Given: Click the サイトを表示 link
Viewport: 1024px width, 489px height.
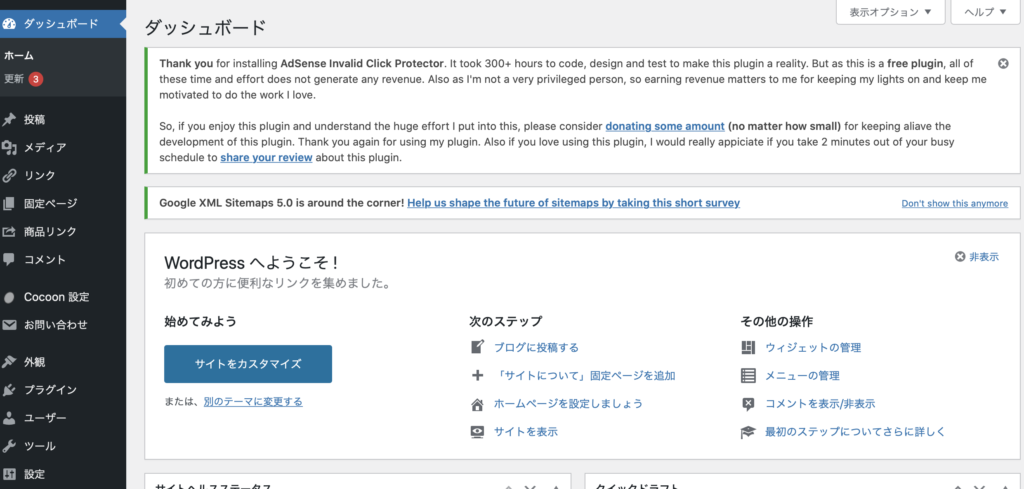Looking at the screenshot, I should [526, 432].
